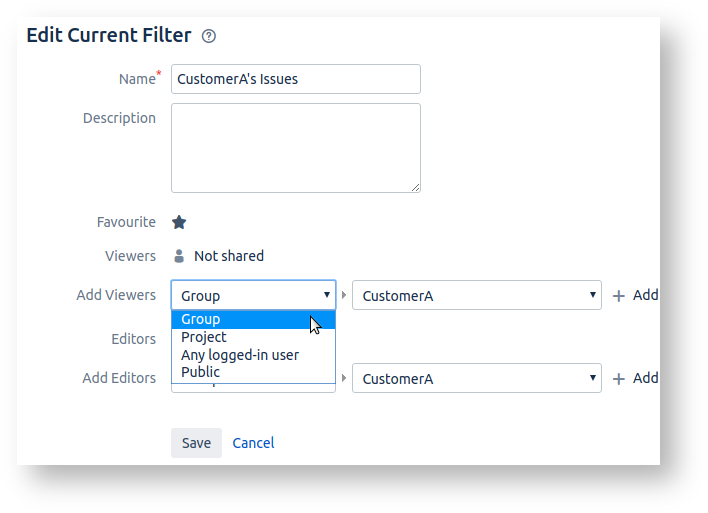Screen dimensions: 708x513
Task: Click inside the Description text area
Action: (295, 147)
